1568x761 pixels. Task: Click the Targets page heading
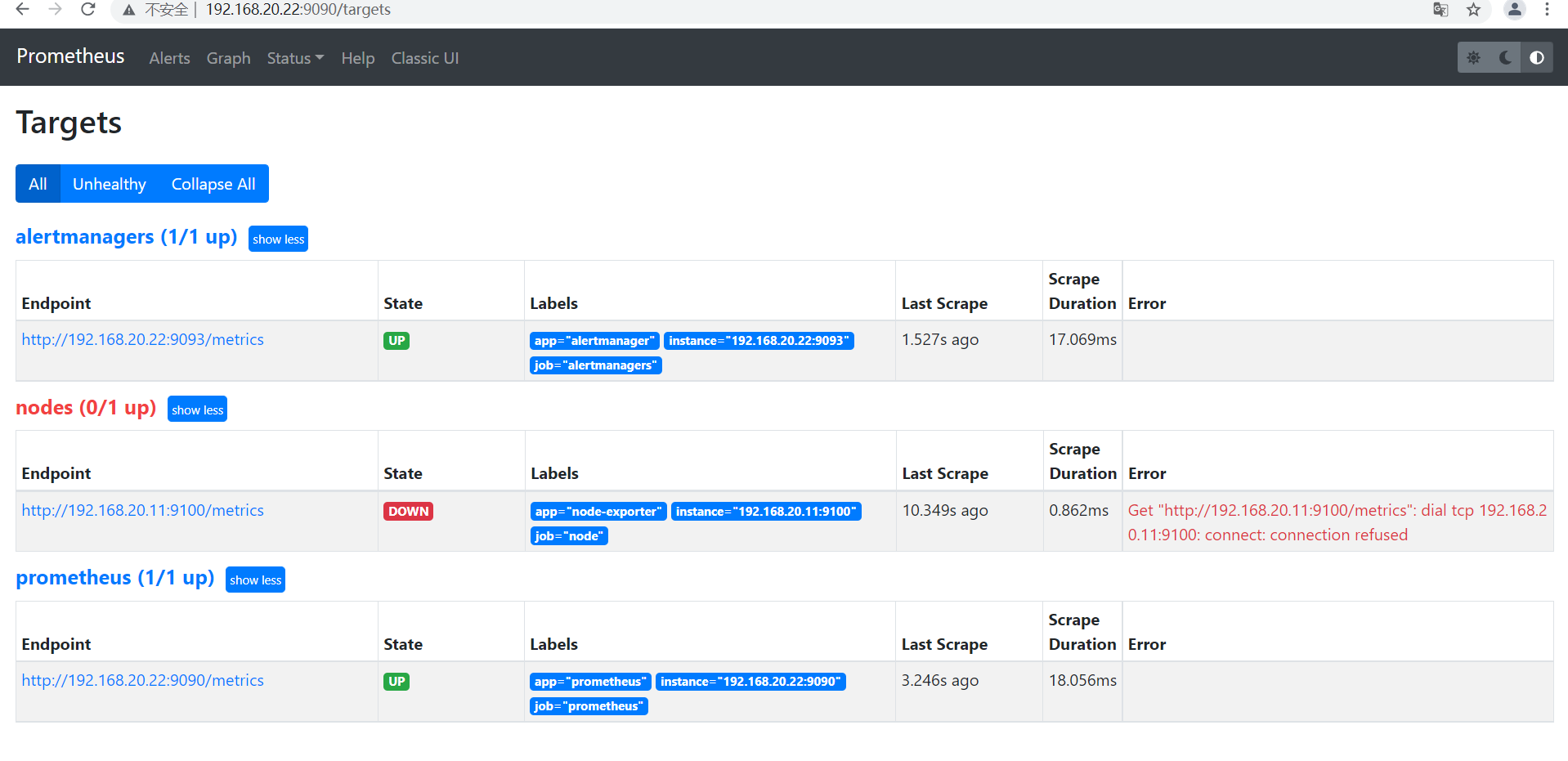[x=69, y=123]
